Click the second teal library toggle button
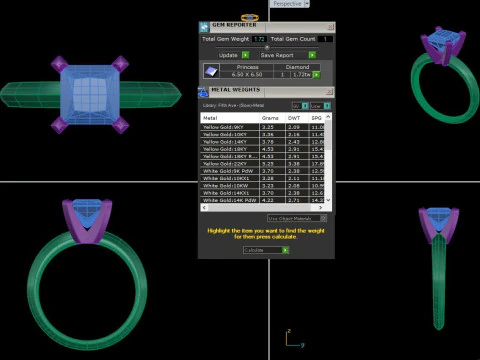Screen dimensions: 480x360 click(x=327, y=106)
